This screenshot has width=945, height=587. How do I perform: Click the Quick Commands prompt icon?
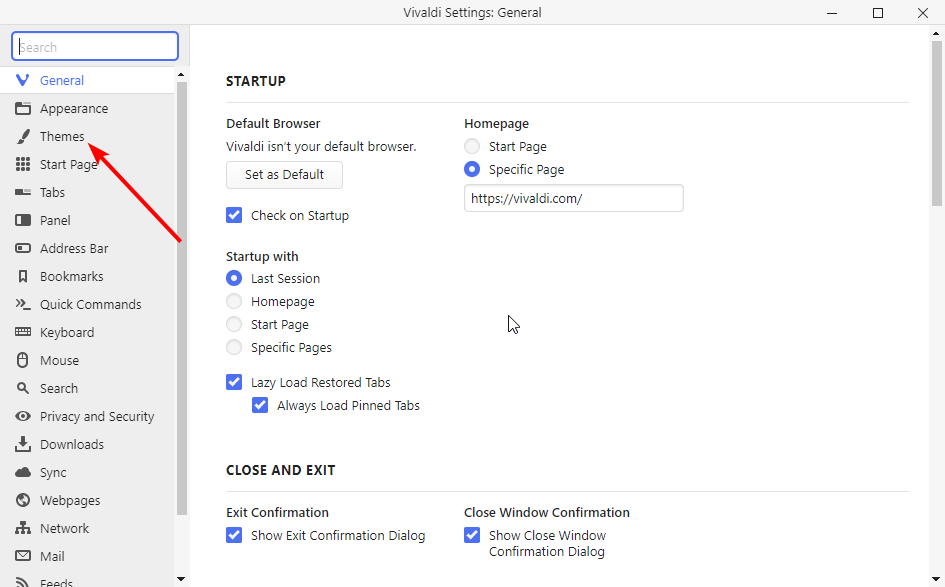click(23, 304)
